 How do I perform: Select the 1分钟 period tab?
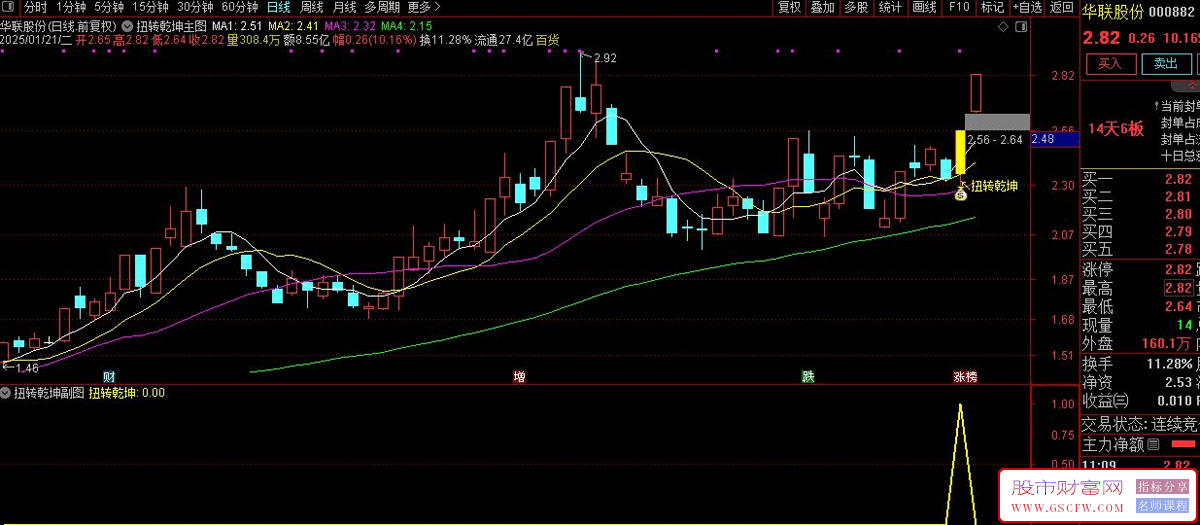[x=72, y=7]
